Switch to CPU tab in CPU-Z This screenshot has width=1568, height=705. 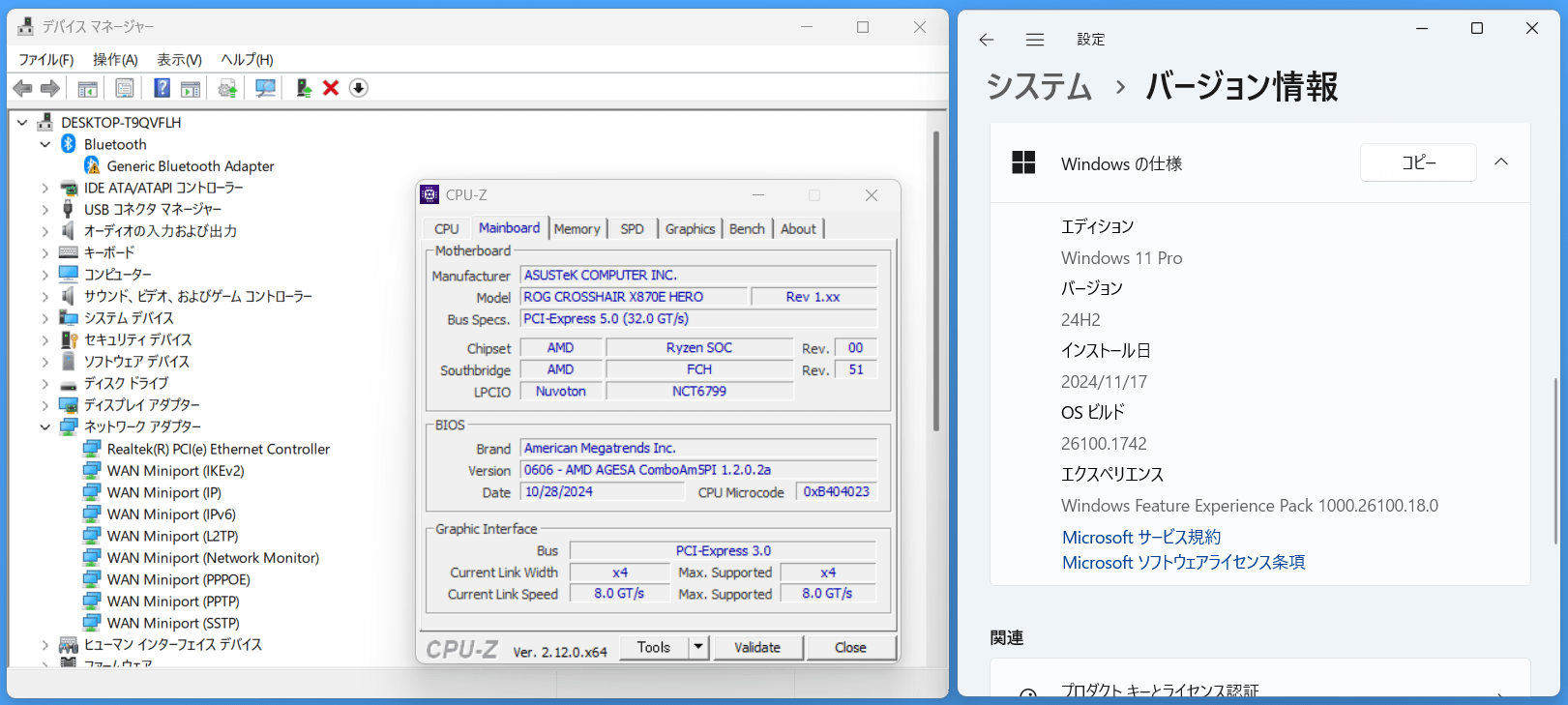coord(447,229)
